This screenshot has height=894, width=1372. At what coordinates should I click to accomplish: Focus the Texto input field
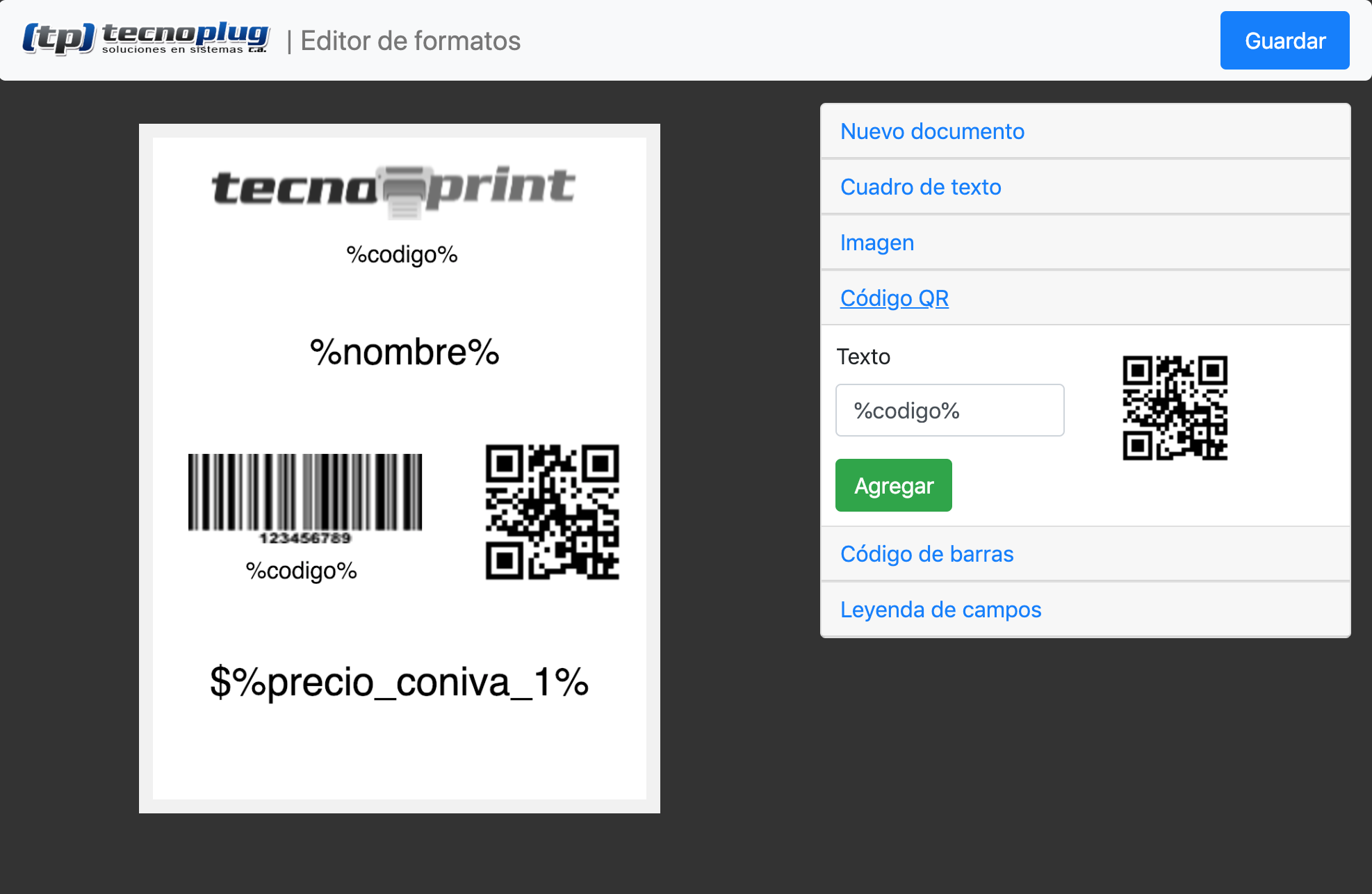point(949,410)
